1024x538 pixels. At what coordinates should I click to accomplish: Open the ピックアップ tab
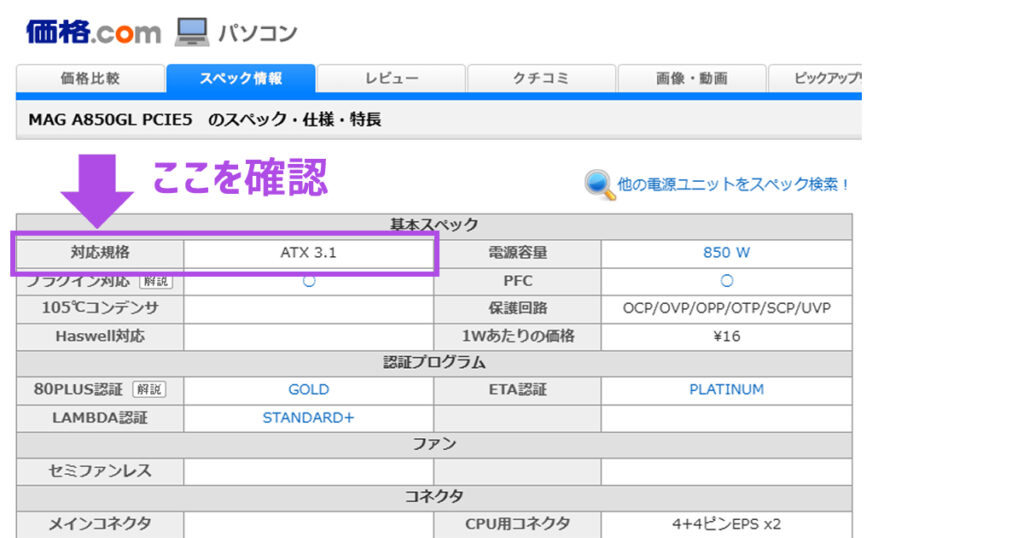tap(815, 78)
